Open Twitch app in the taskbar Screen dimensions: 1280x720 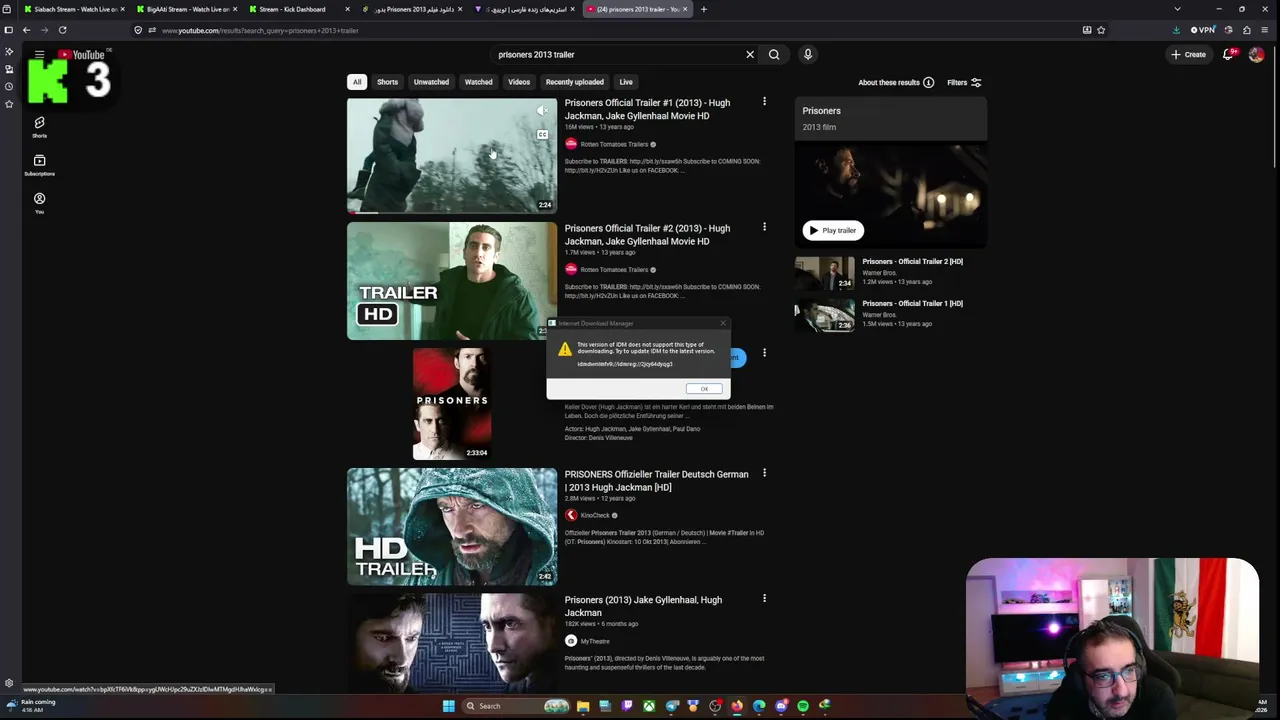click(x=627, y=706)
